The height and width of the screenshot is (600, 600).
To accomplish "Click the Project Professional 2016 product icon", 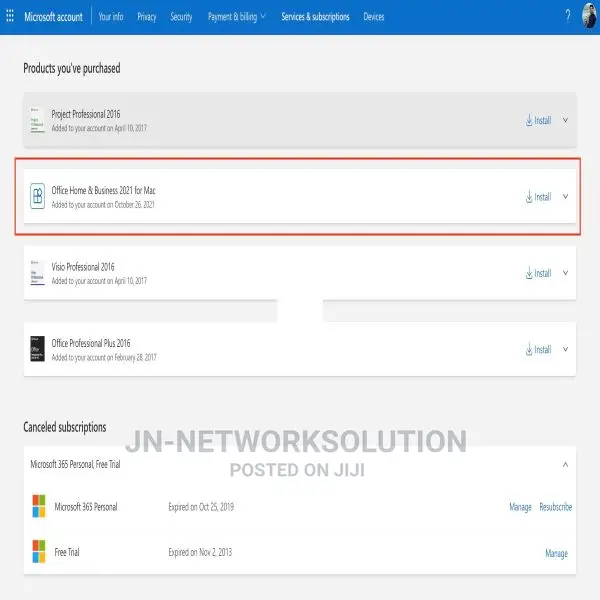I will click(x=37, y=120).
